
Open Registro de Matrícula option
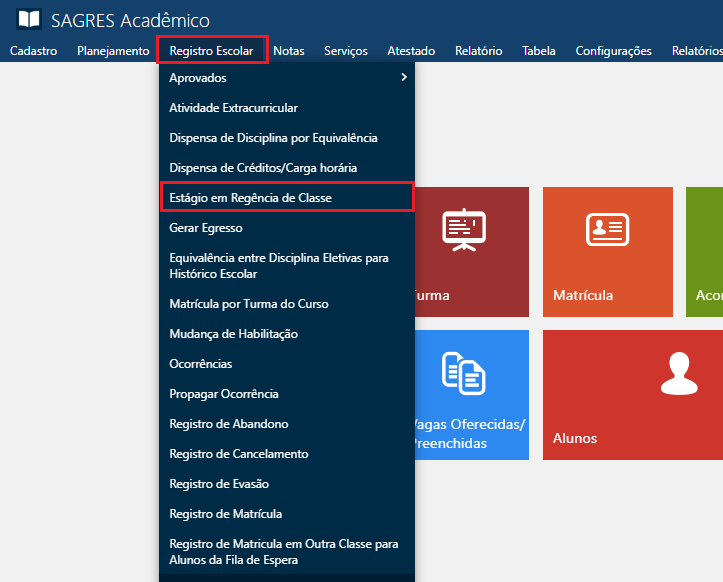[x=226, y=514]
